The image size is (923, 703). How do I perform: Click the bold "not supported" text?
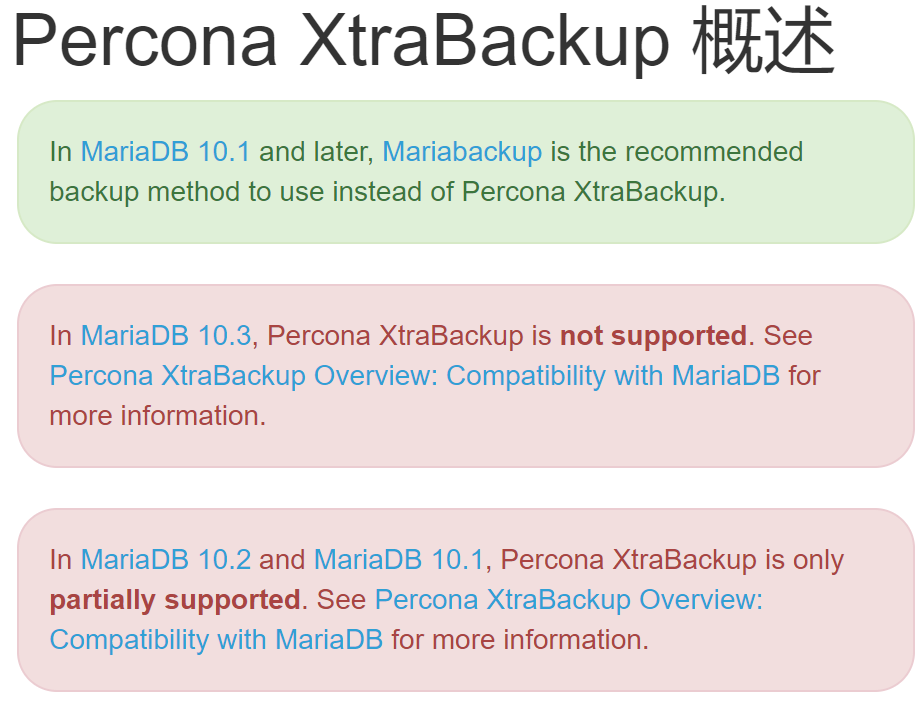[653, 336]
